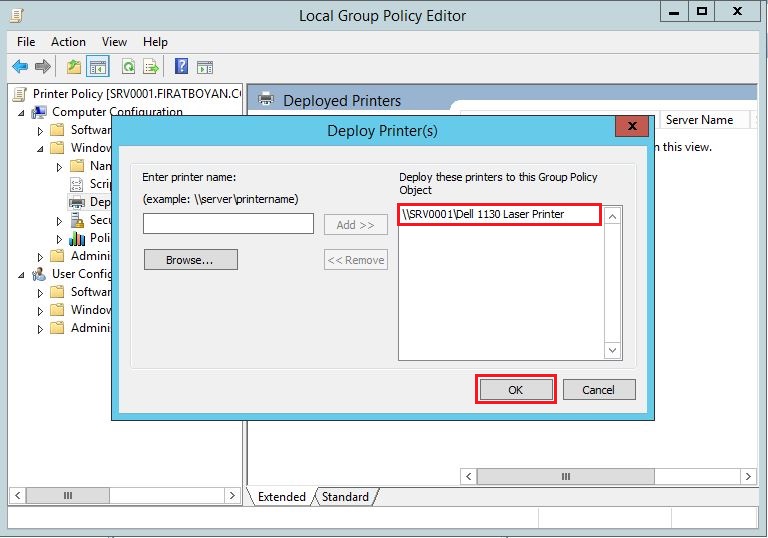This screenshot has width=768, height=538.
Task: Switch to the Standard tab
Action: 345,497
